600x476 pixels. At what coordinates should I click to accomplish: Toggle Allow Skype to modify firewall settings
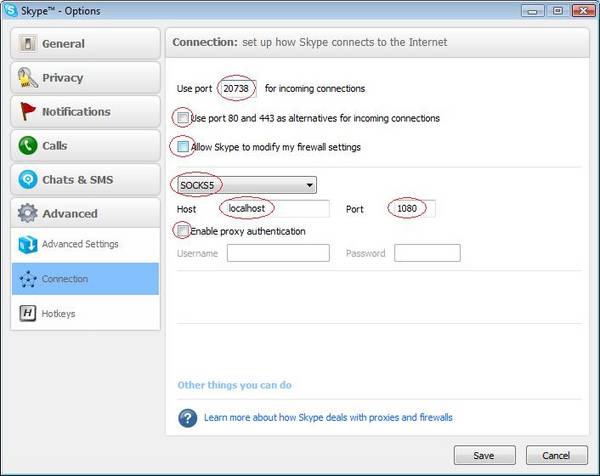coord(183,146)
